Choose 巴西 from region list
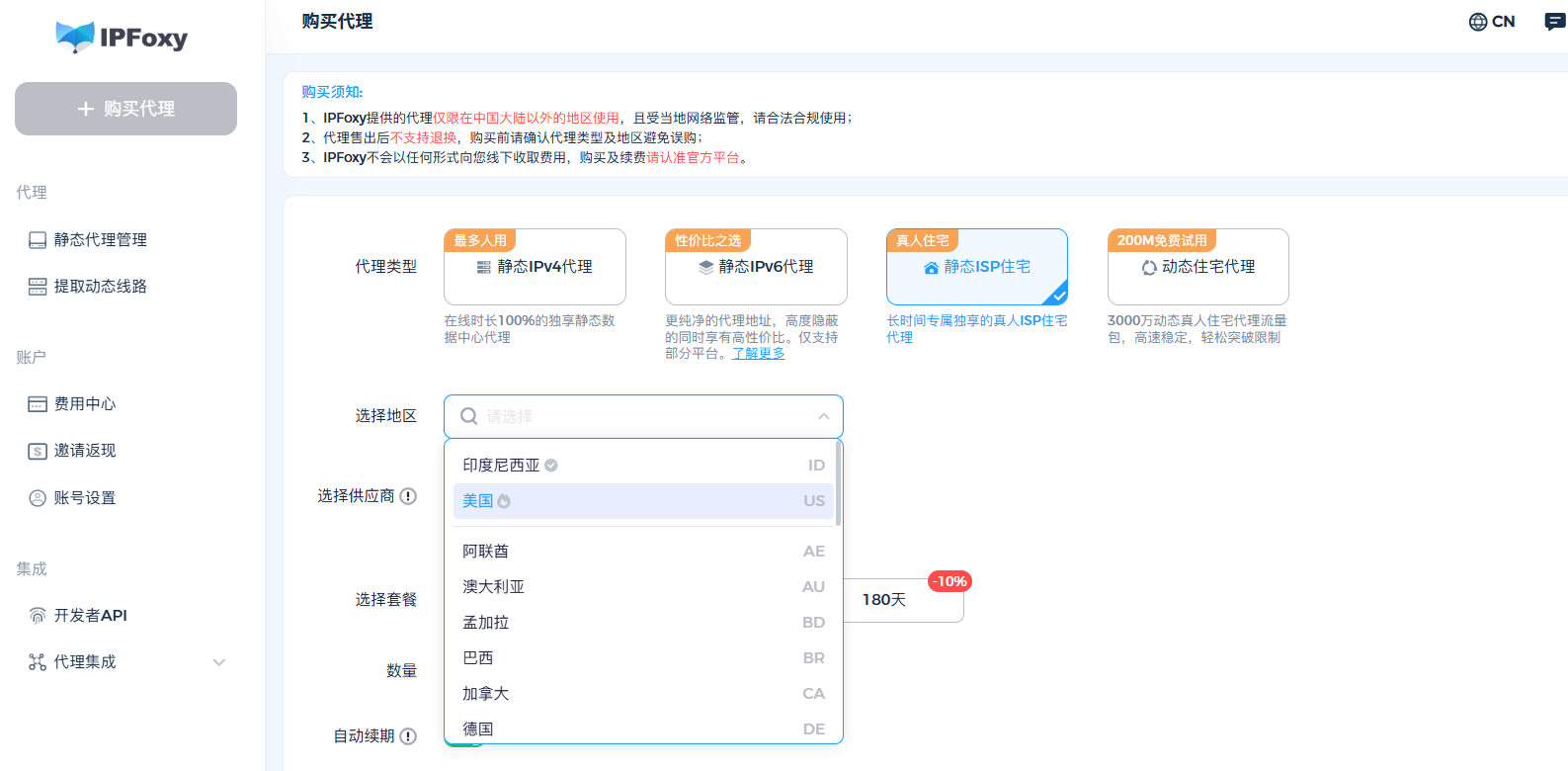Viewport: 1568px width, 771px height. [643, 658]
